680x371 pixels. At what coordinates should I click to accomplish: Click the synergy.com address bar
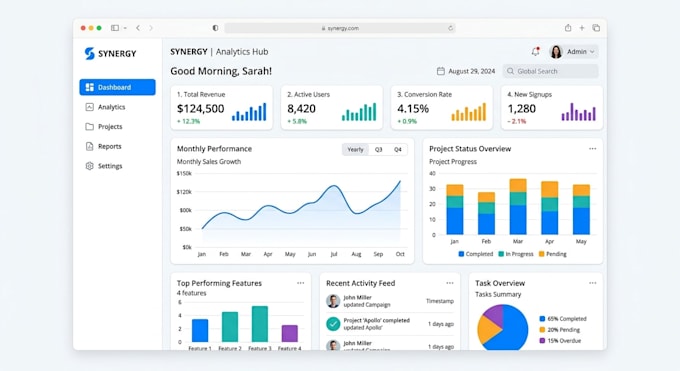click(x=340, y=28)
